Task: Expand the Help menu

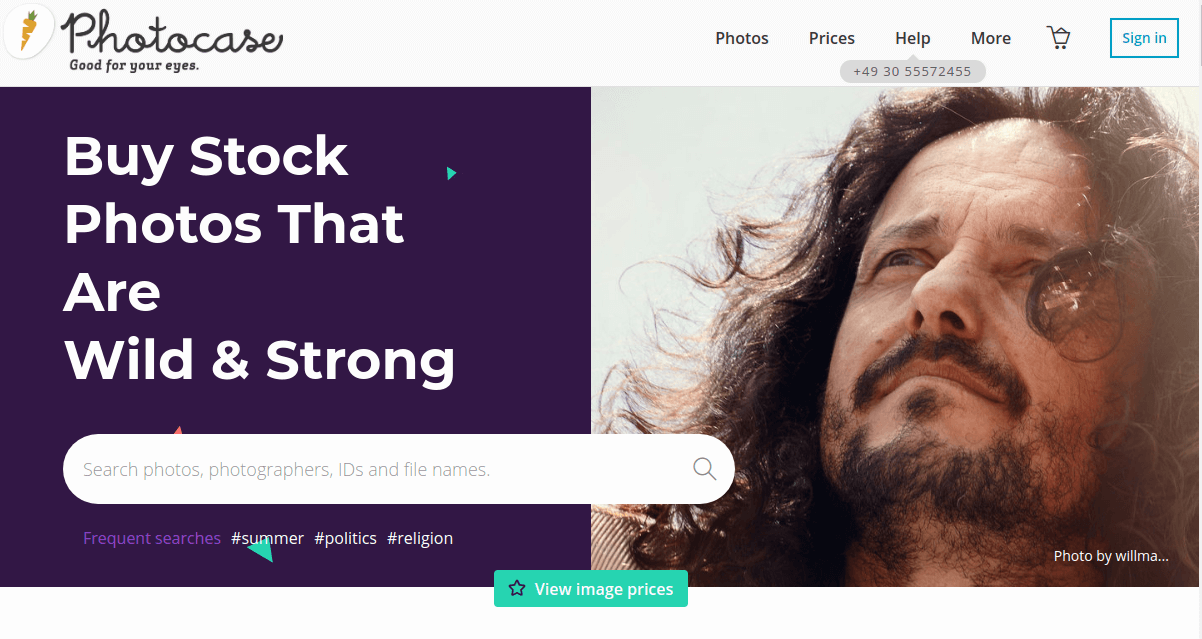Action: (913, 38)
